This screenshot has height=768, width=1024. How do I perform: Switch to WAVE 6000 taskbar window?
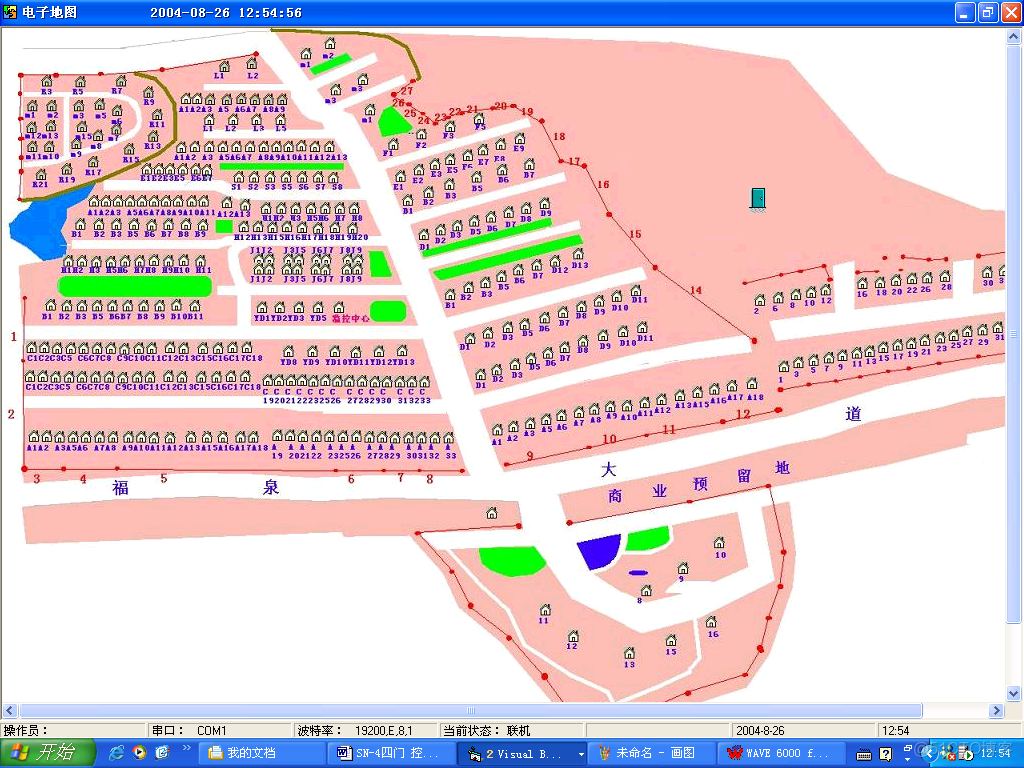click(781, 753)
